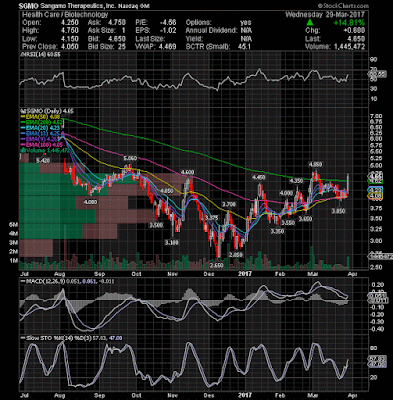Click the 3.700 price annotation

pos(229,204)
